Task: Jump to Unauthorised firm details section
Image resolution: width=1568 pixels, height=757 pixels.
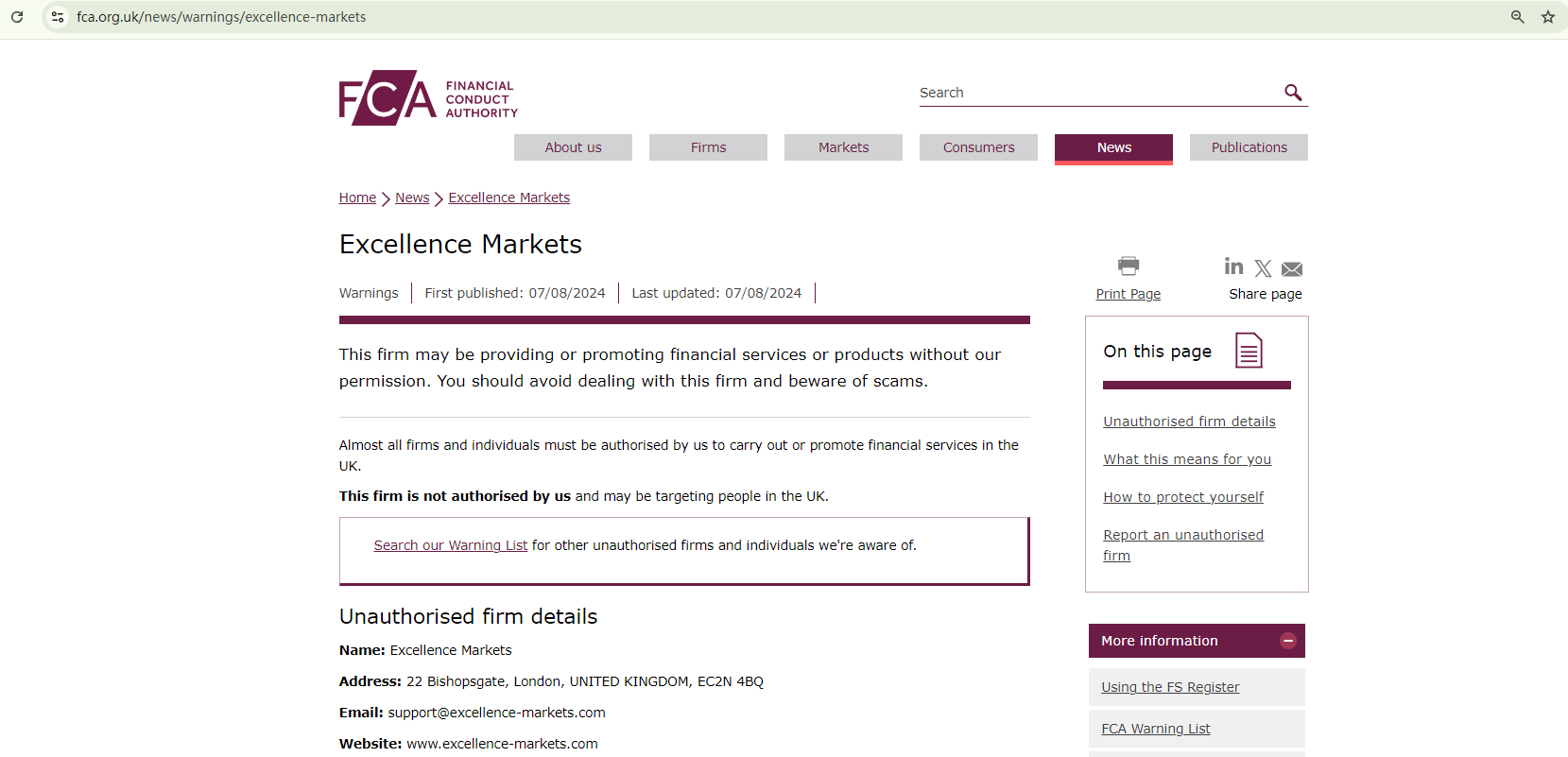Action: coord(1189,422)
